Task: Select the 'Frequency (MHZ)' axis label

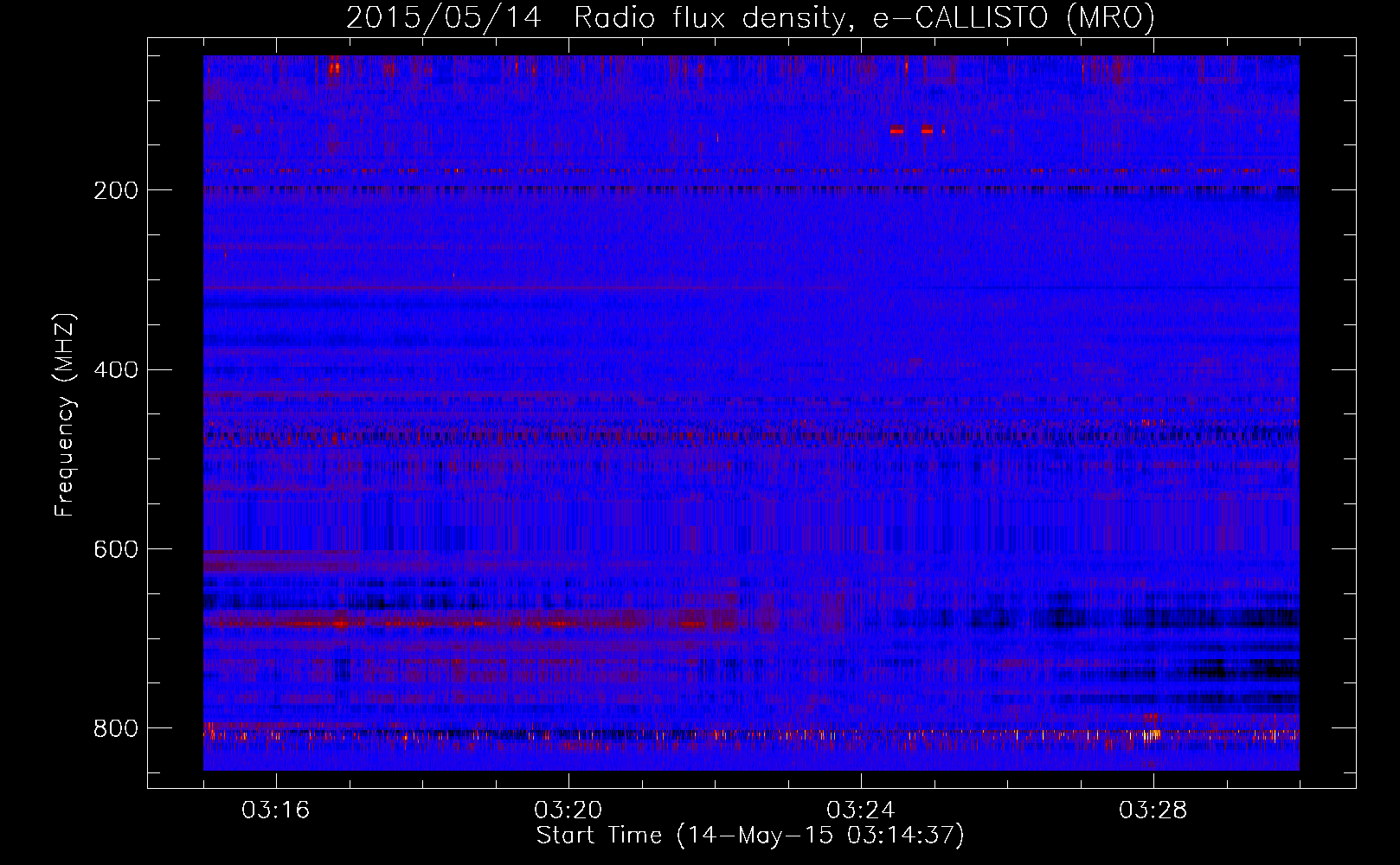Action: point(65,415)
